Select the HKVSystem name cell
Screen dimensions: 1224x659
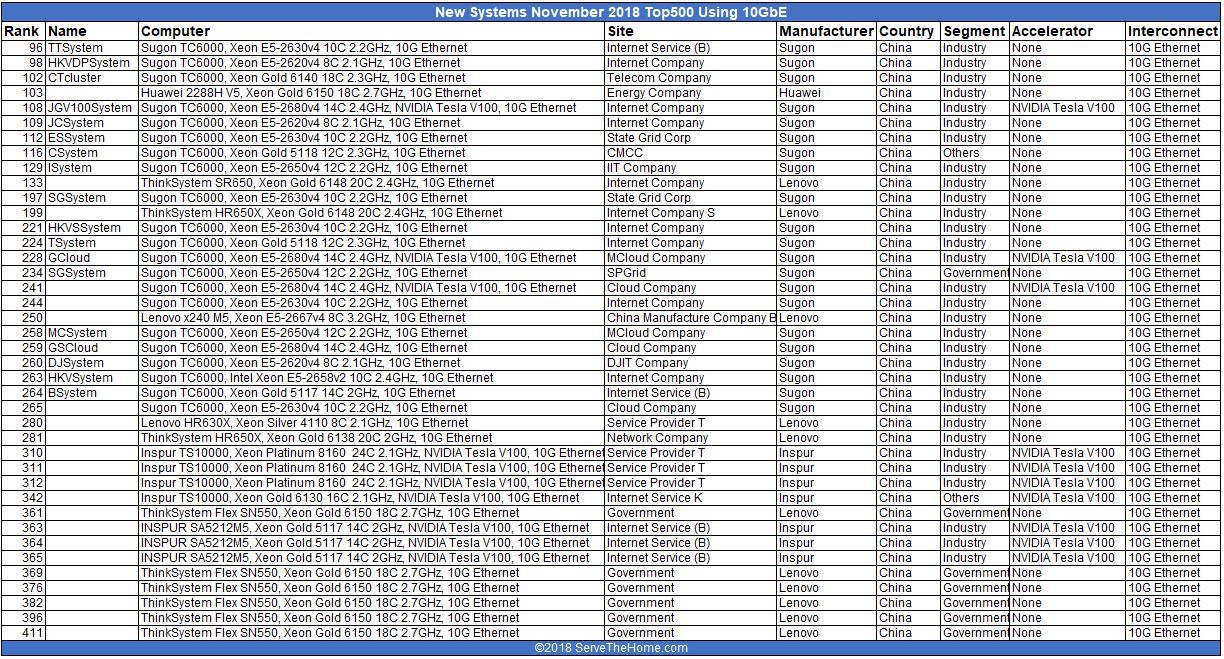92,378
